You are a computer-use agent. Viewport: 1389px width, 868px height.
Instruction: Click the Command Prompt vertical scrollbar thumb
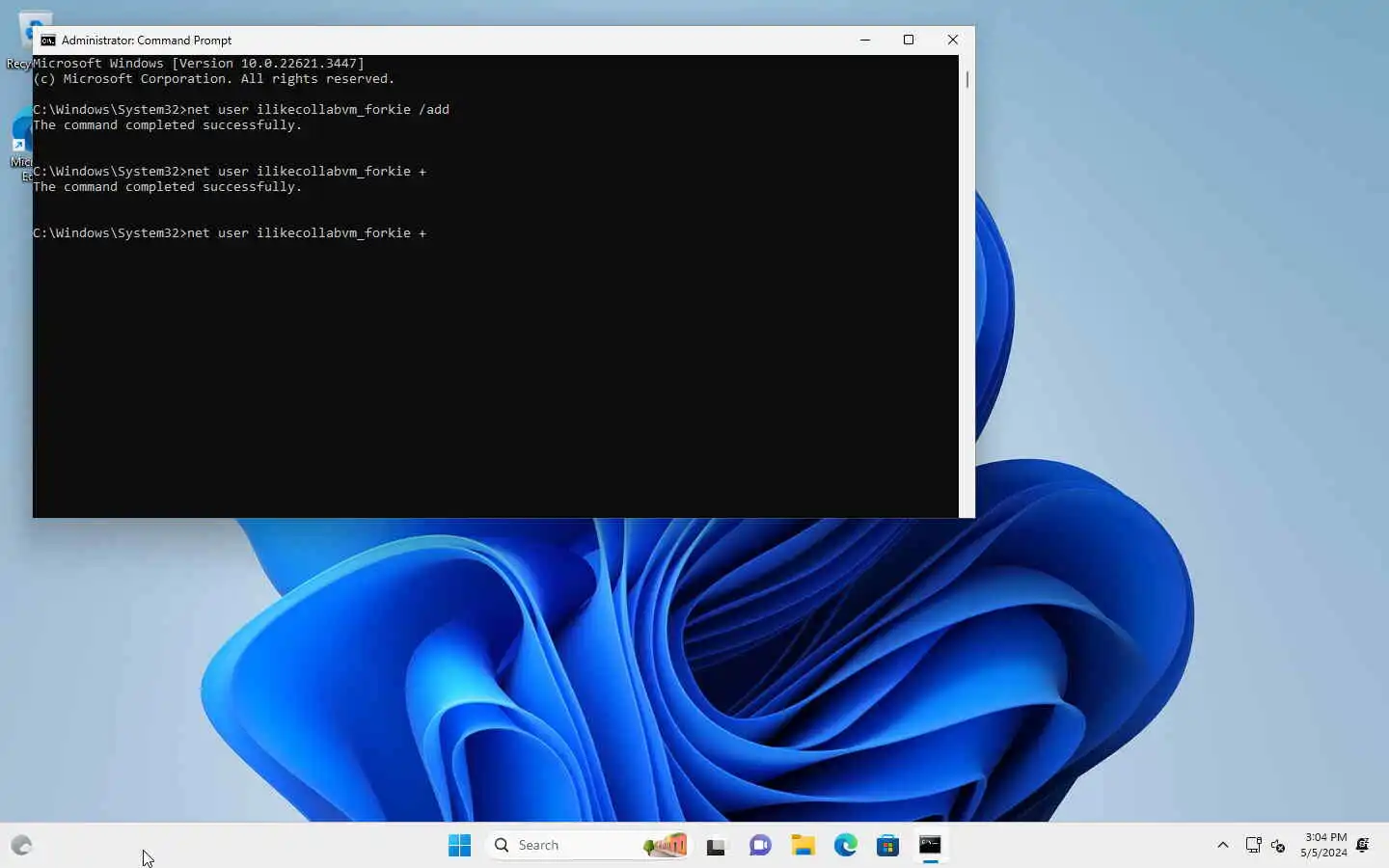[x=967, y=78]
